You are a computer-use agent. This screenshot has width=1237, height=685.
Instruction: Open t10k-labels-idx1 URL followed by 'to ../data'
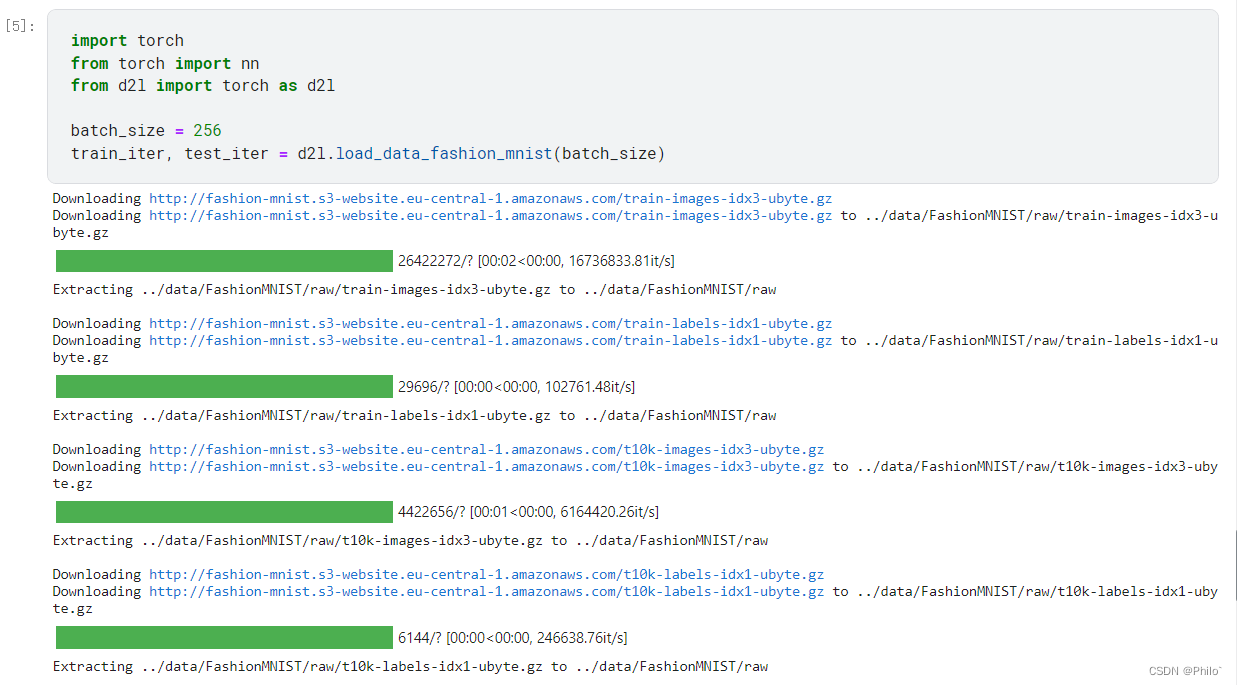[487, 591]
